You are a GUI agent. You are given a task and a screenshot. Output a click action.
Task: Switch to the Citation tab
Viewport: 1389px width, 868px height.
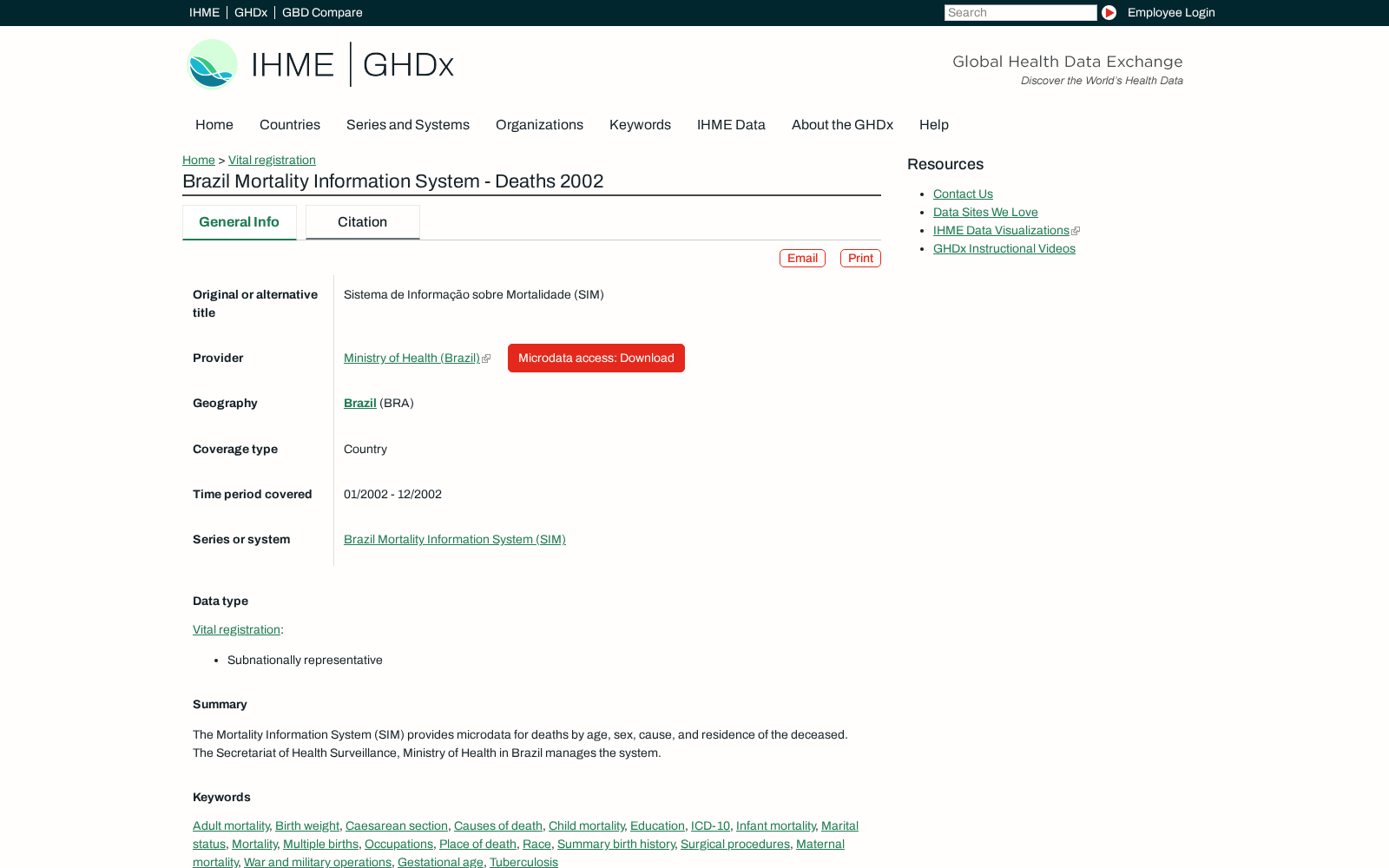(x=362, y=222)
